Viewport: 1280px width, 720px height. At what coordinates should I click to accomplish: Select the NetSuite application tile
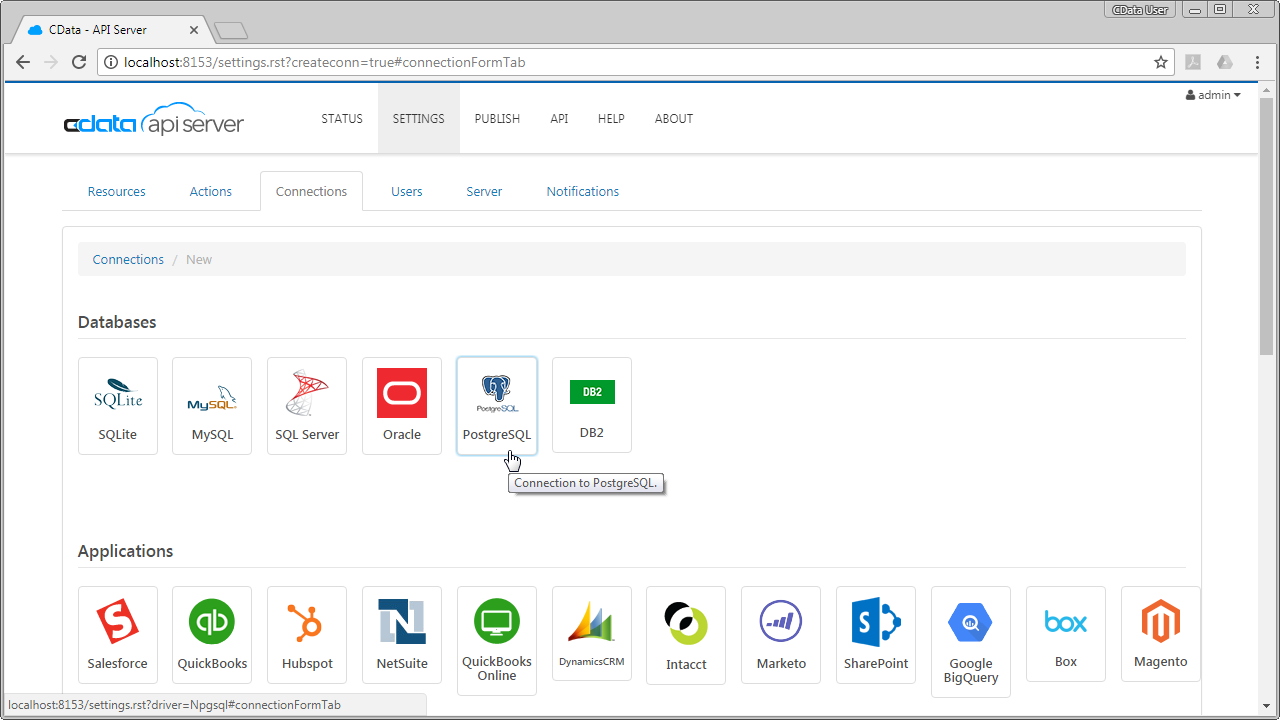tap(402, 635)
